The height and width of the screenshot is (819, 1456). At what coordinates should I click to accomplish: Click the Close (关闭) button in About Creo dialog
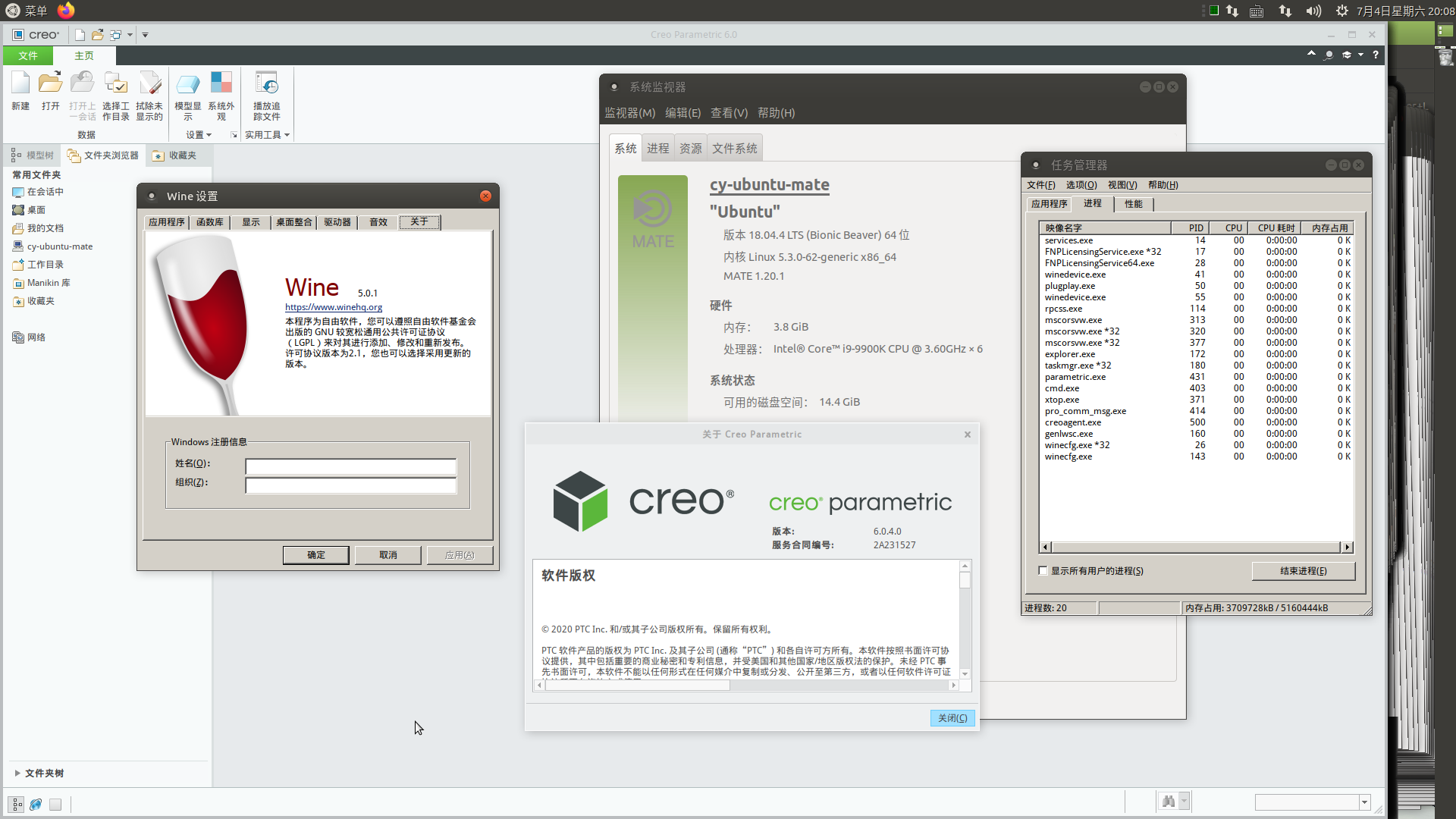click(x=952, y=718)
